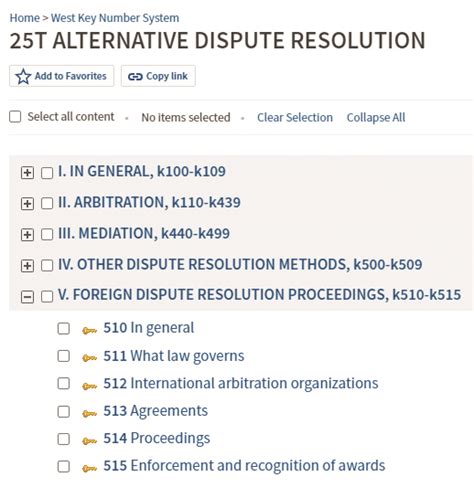Open IV. OTHER DISPUTE RESOLUTION METHODS heading

click(x=240, y=264)
